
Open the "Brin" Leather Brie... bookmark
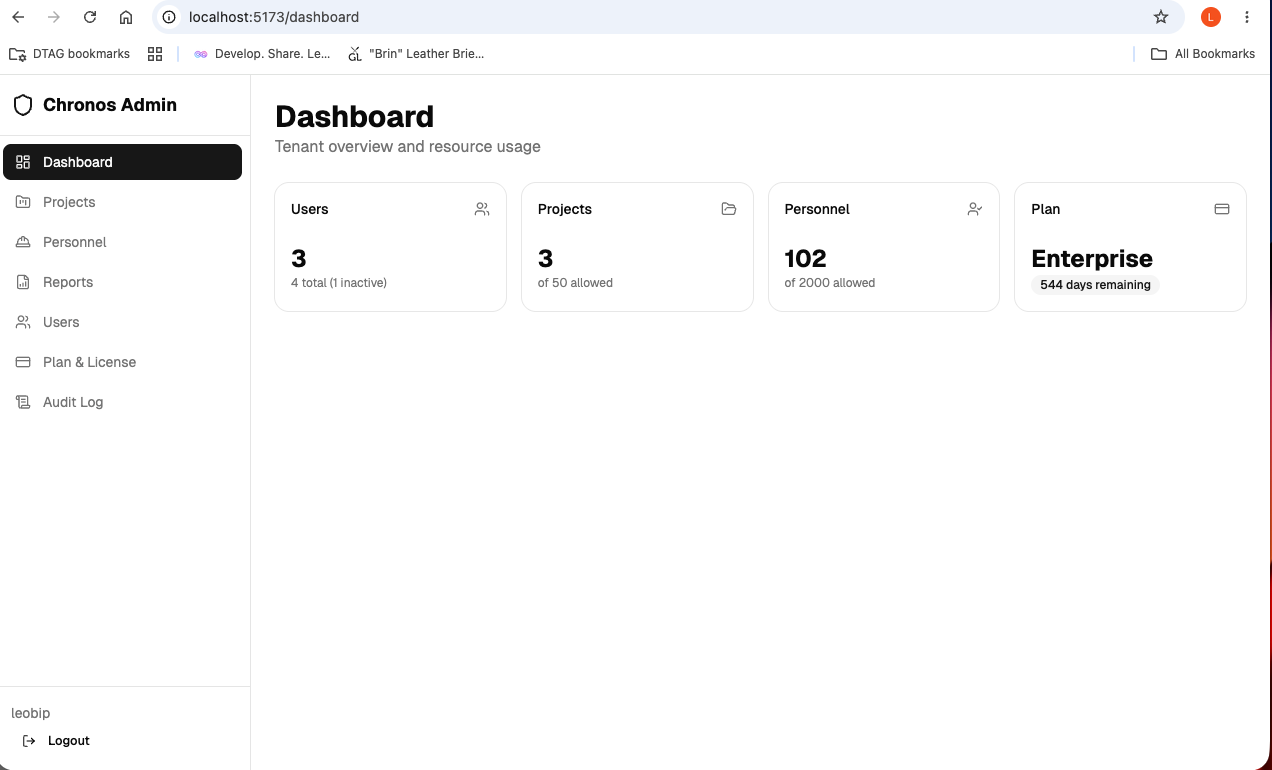coord(416,54)
